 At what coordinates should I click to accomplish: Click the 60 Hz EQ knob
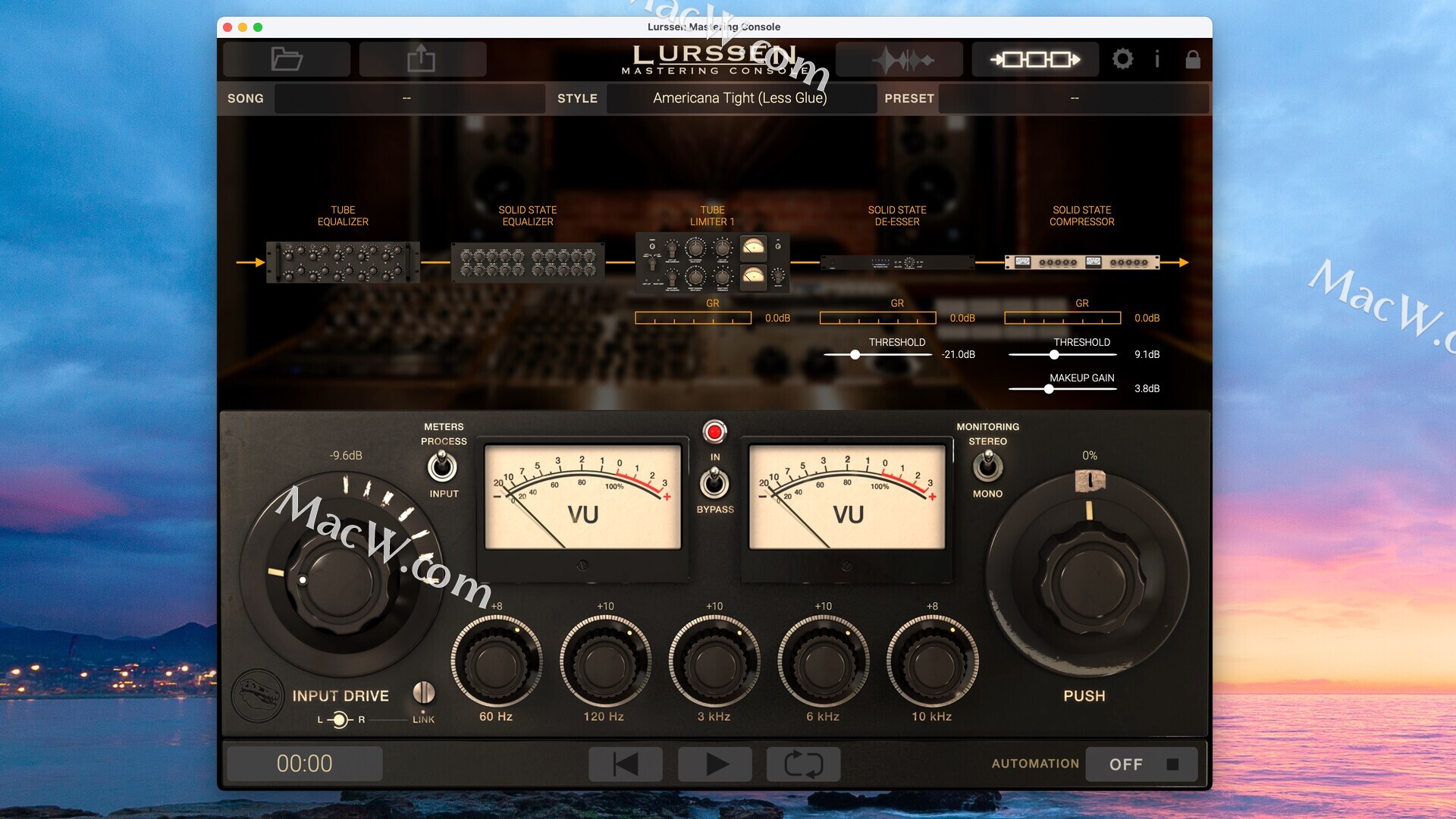pos(496,661)
